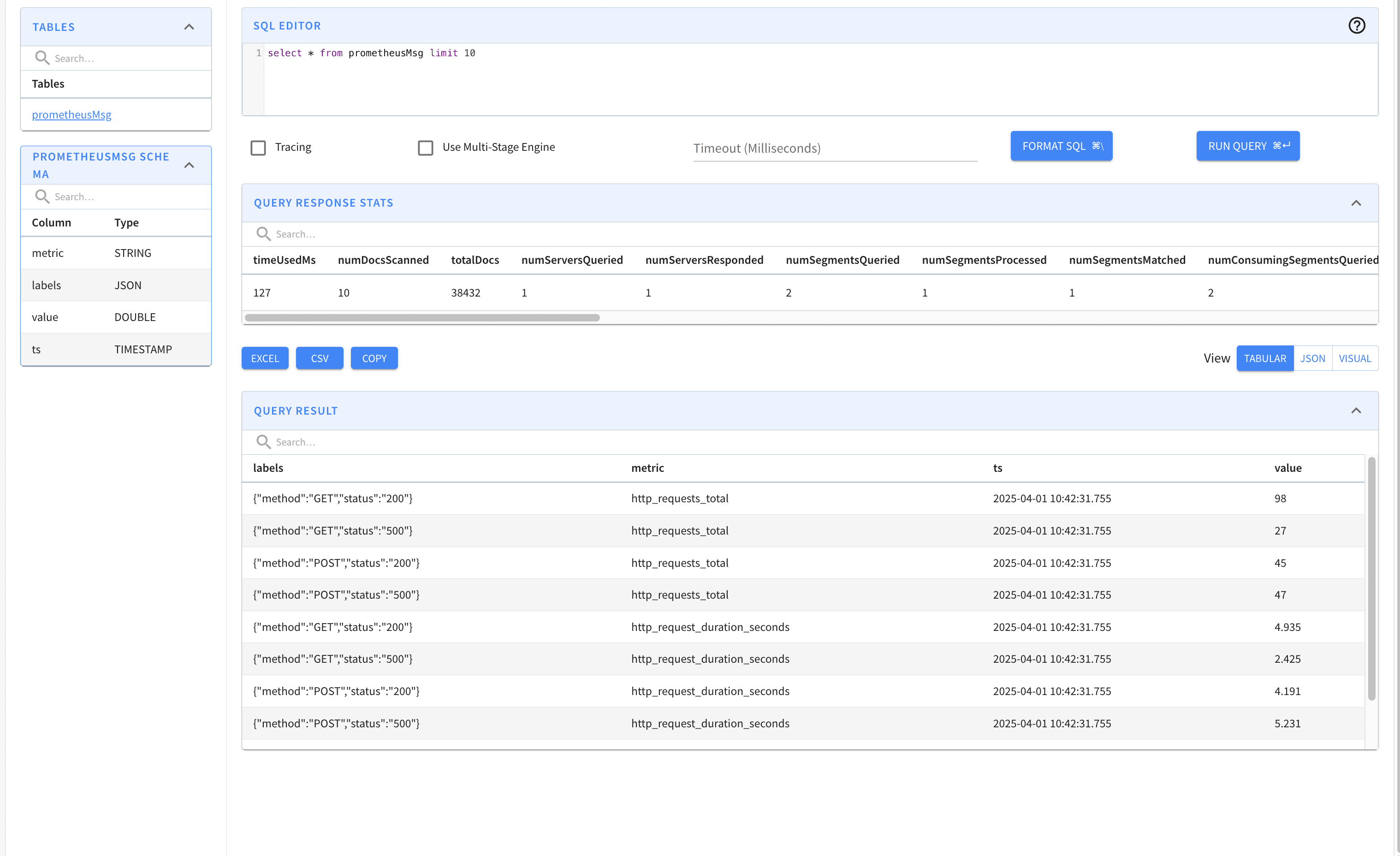Image resolution: width=1400 pixels, height=856 pixels.
Task: Click the DOUBLE type cell
Action: 135,317
